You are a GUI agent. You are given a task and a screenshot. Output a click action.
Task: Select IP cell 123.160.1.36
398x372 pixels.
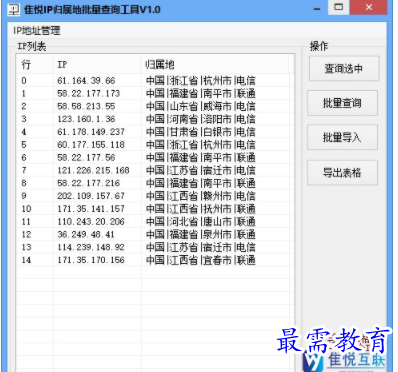click(86, 119)
